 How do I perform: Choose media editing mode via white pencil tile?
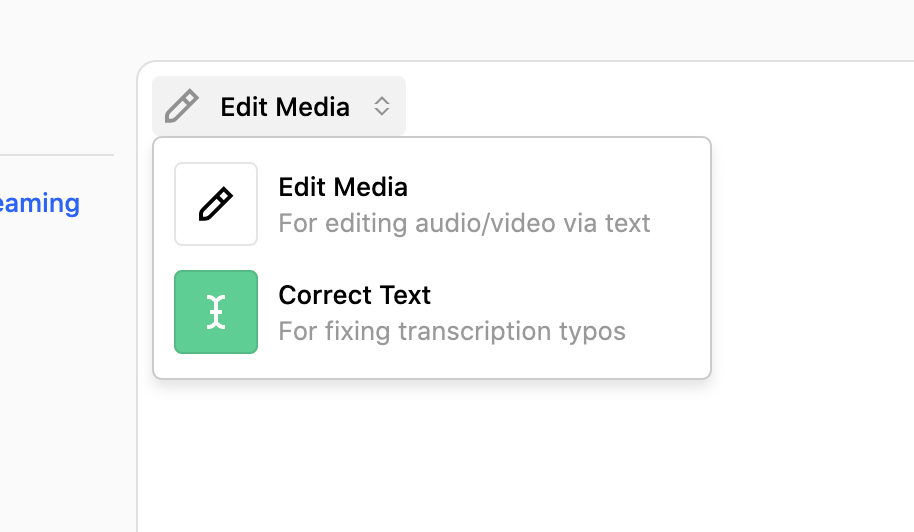coord(216,204)
